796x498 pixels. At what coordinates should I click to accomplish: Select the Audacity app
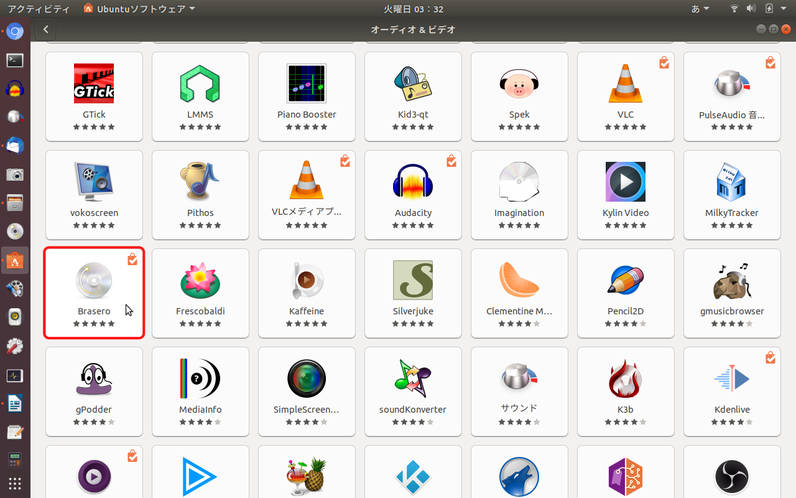413,195
